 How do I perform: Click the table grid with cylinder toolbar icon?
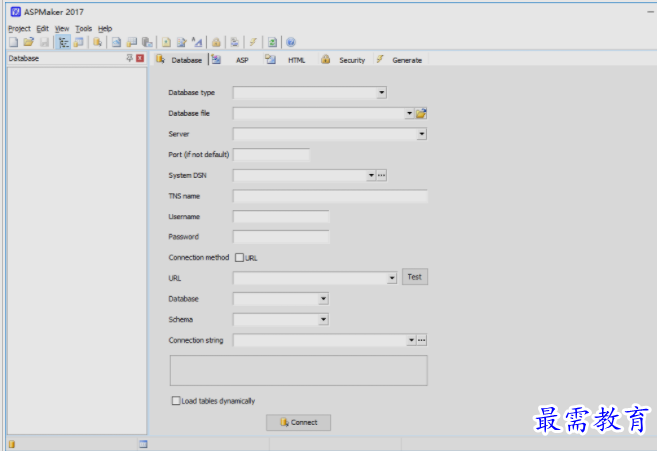coord(132,42)
